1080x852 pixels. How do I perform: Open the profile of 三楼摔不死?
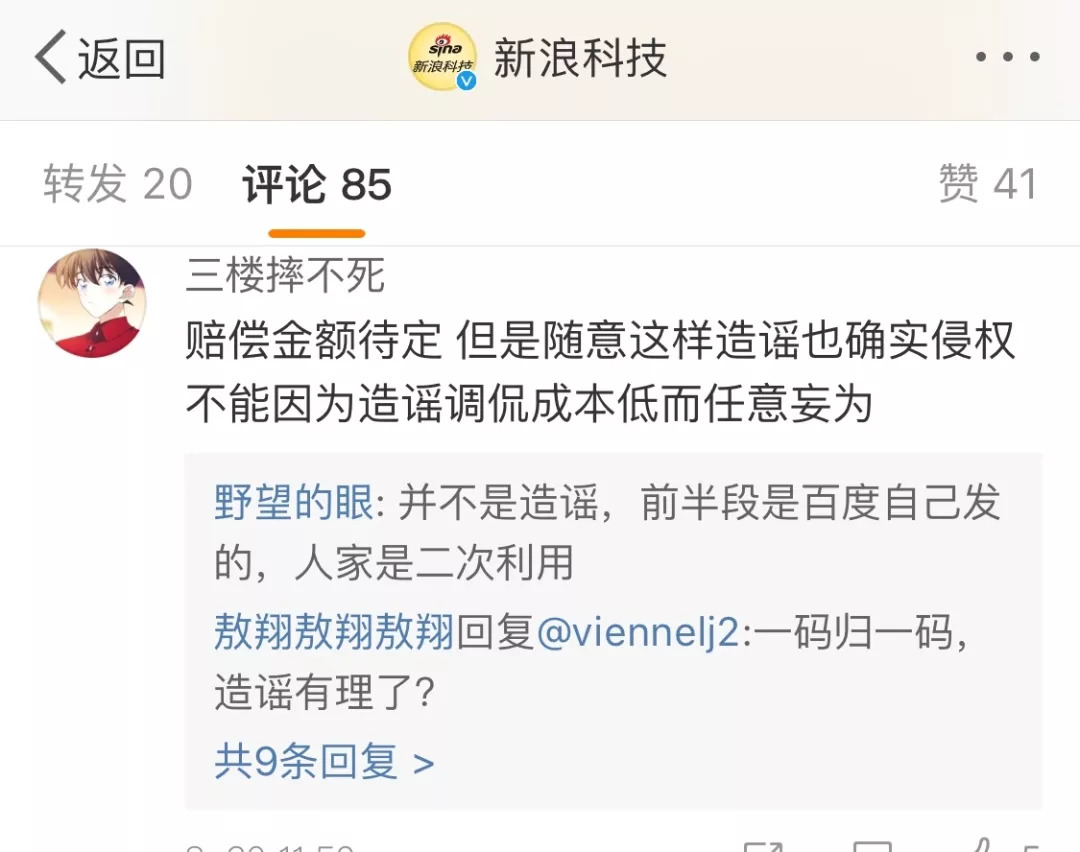coord(285,275)
